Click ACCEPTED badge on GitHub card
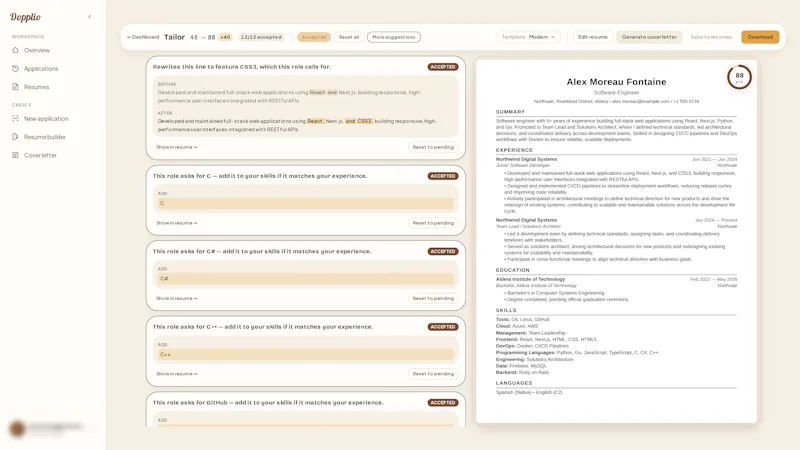The image size is (800, 450). coord(443,403)
